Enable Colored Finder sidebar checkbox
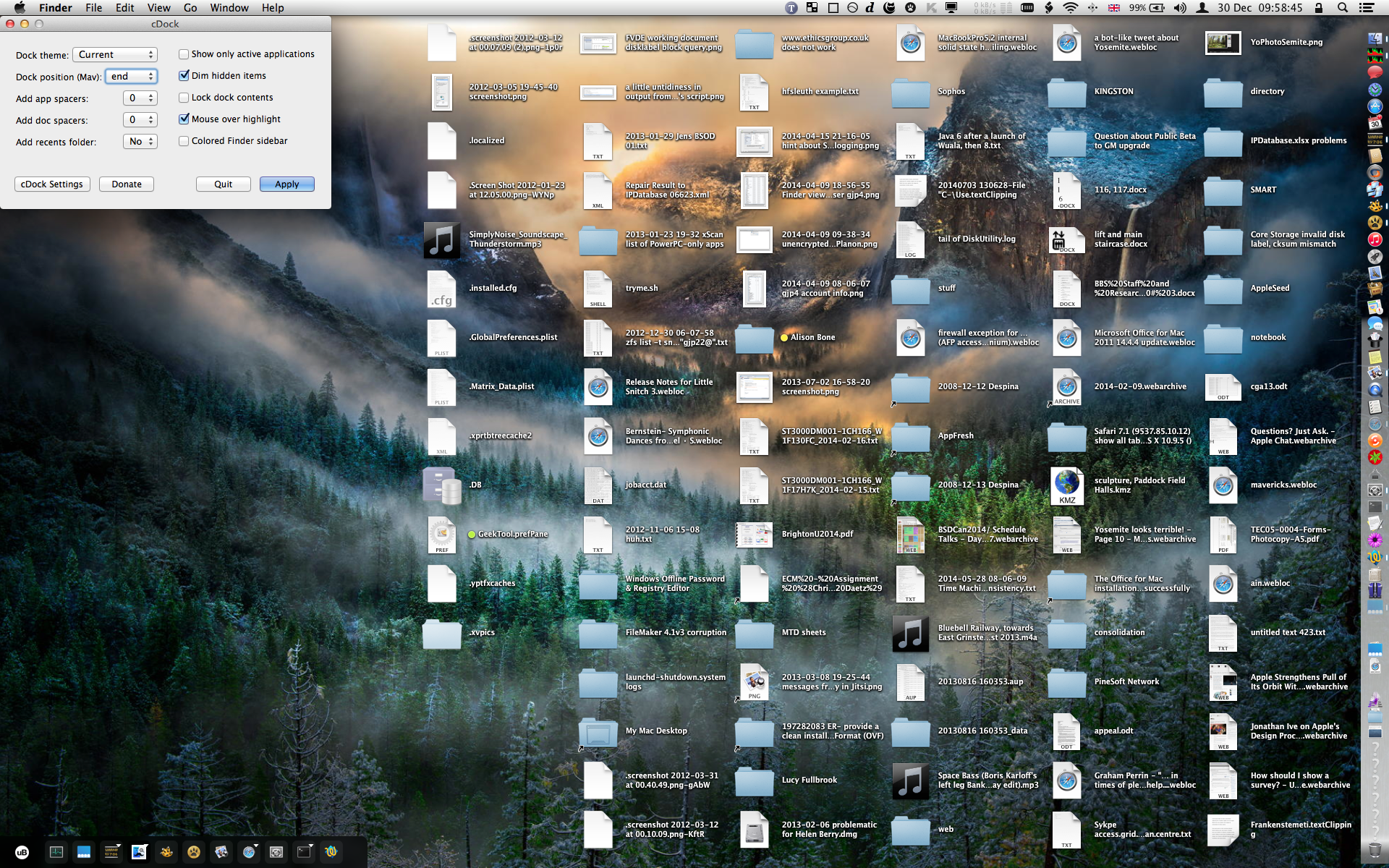The width and height of the screenshot is (1389, 868). (x=184, y=141)
